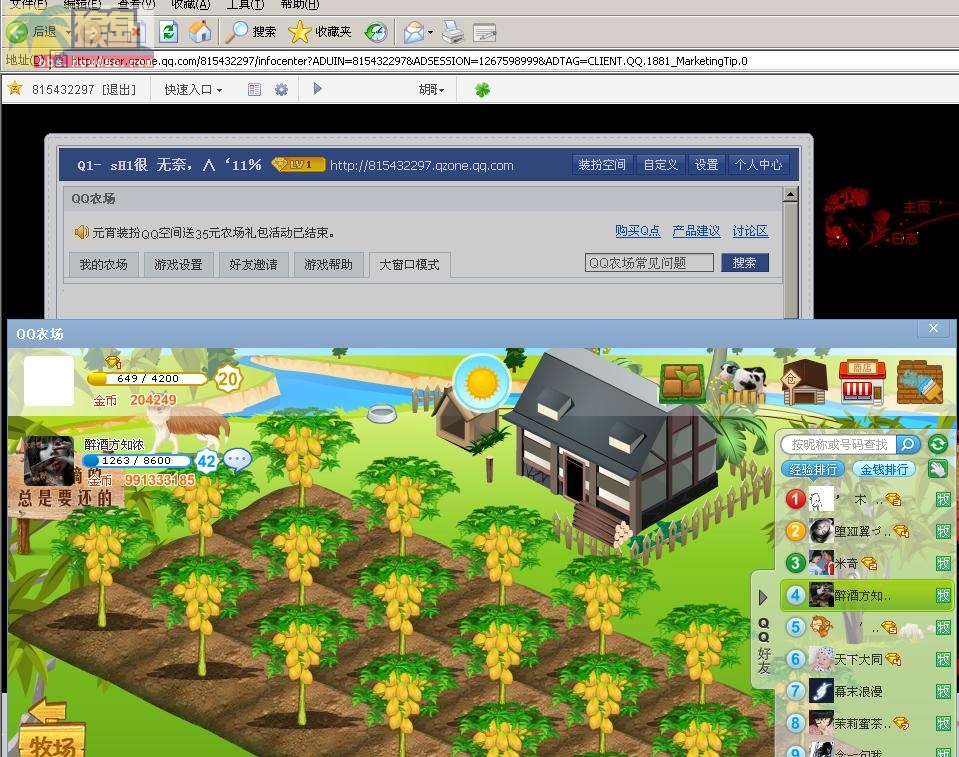
Task: Click the friend search magnifier button
Action: 908,444
